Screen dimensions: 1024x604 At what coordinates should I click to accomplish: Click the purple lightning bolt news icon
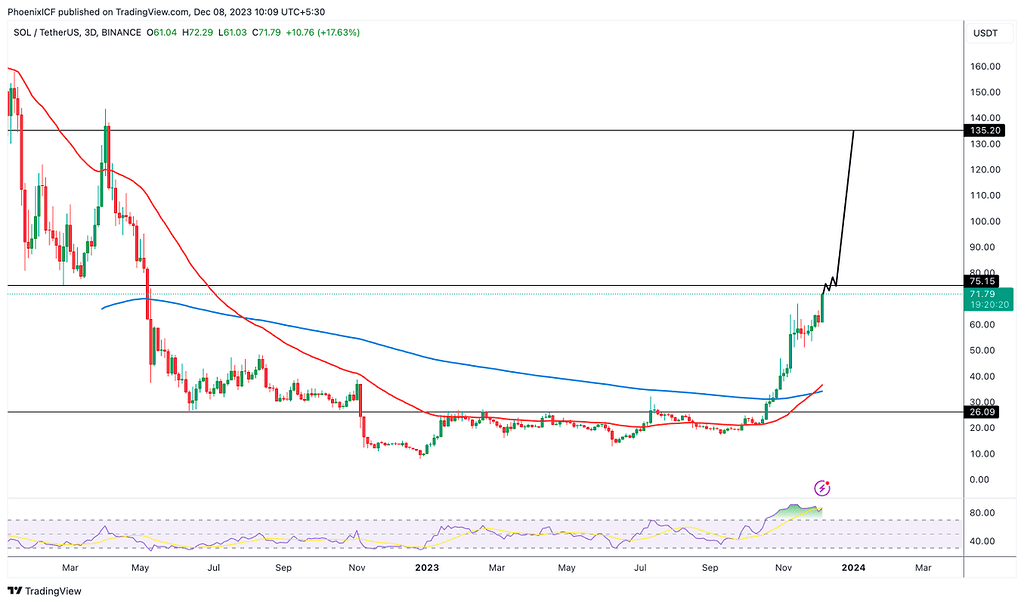click(822, 488)
